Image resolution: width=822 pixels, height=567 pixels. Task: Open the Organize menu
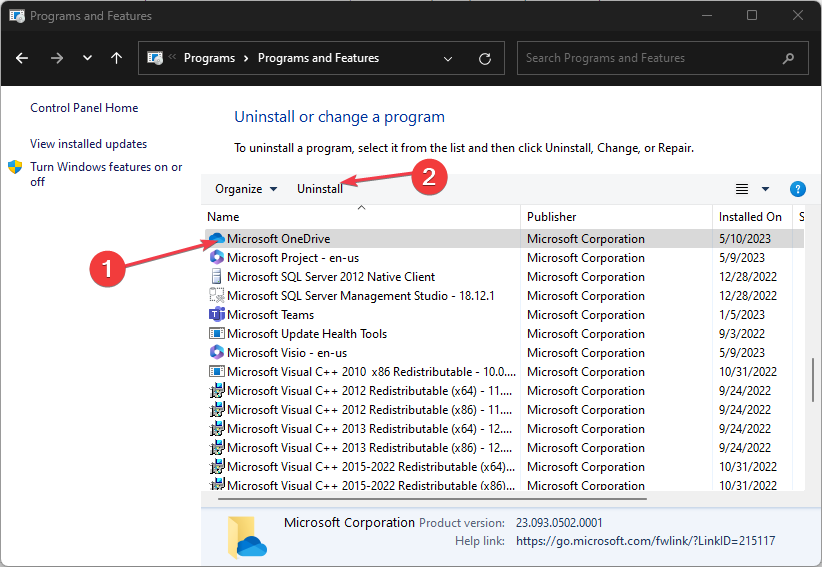click(246, 189)
